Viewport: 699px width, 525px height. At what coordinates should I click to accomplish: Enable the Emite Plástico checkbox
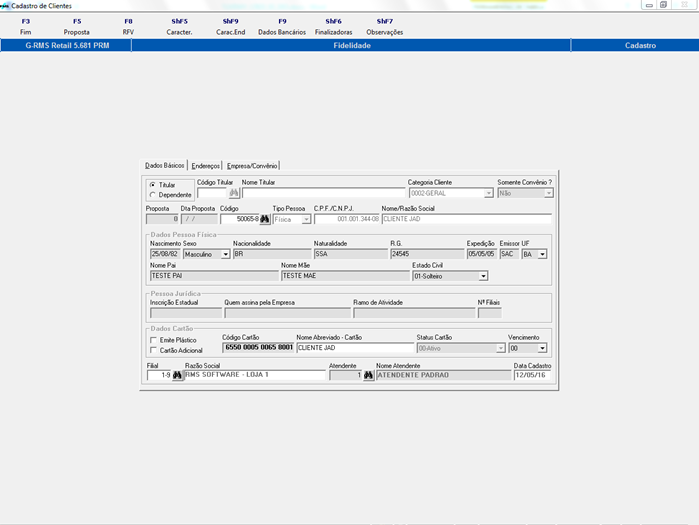pos(154,340)
